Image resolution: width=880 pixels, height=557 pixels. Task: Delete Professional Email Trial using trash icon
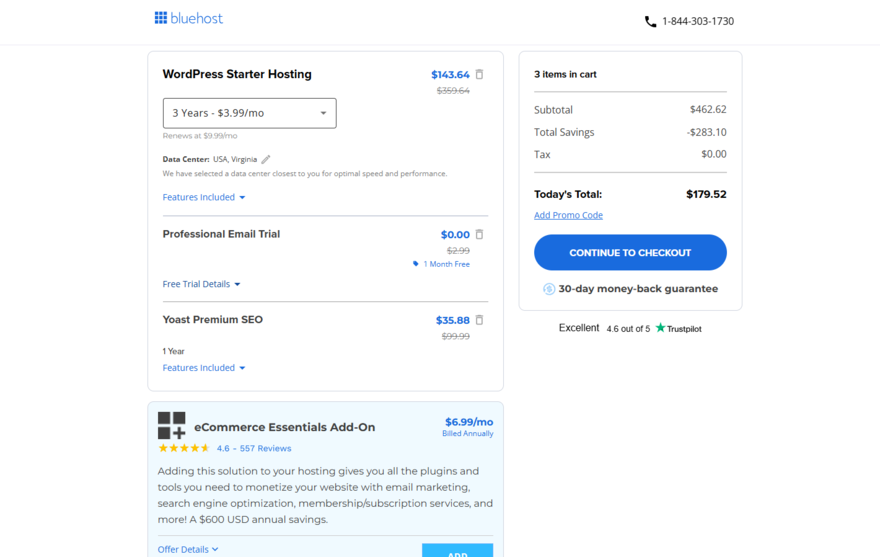pos(479,234)
